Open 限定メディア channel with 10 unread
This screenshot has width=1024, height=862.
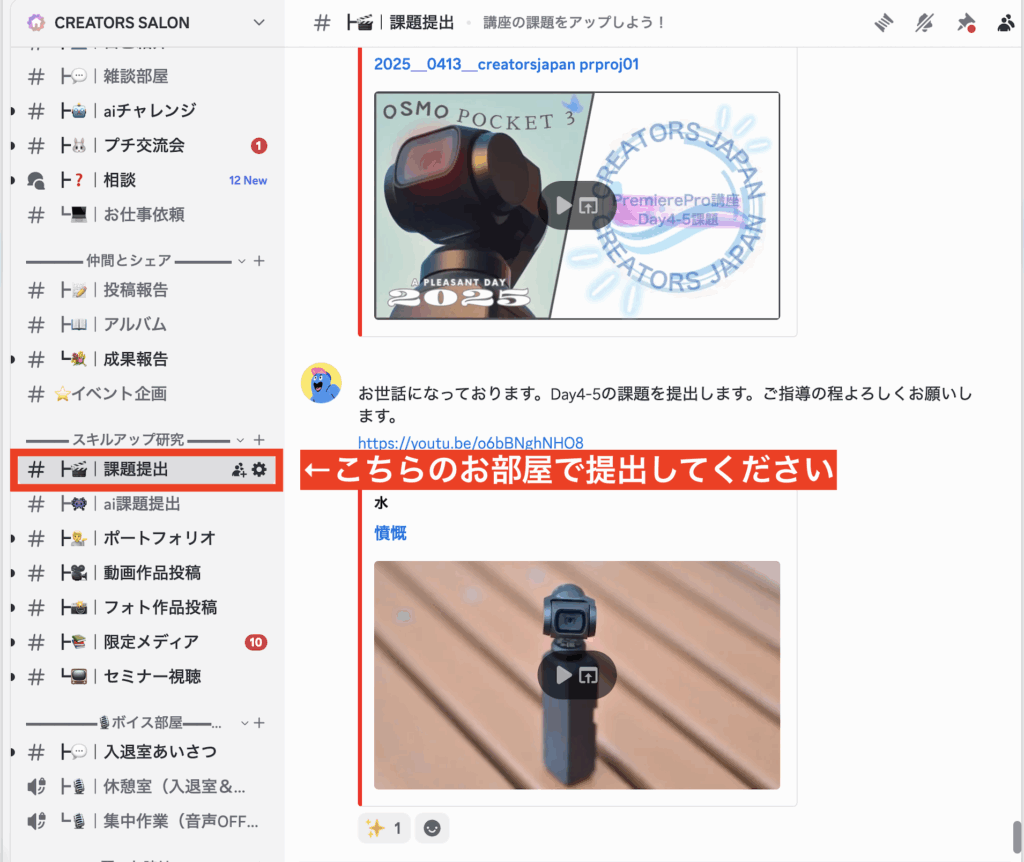point(146,642)
